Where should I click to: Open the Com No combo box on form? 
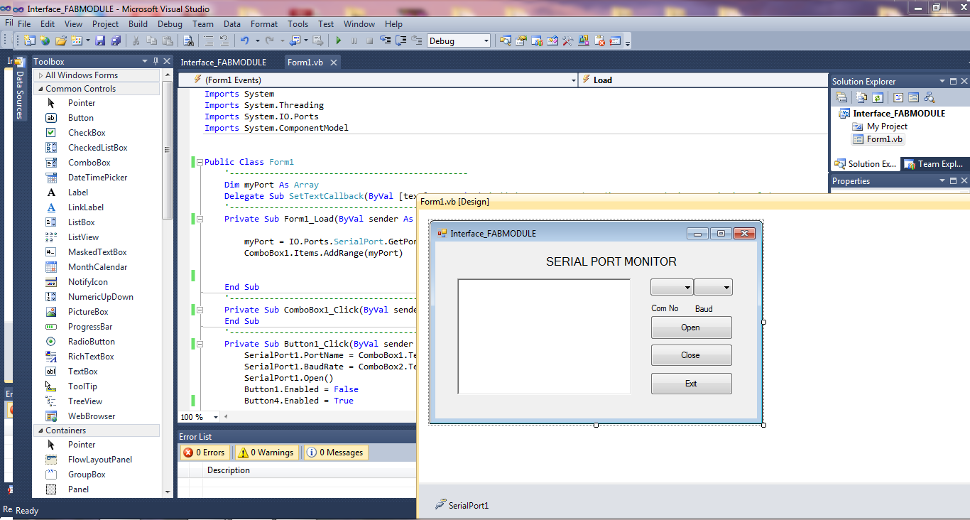point(671,287)
